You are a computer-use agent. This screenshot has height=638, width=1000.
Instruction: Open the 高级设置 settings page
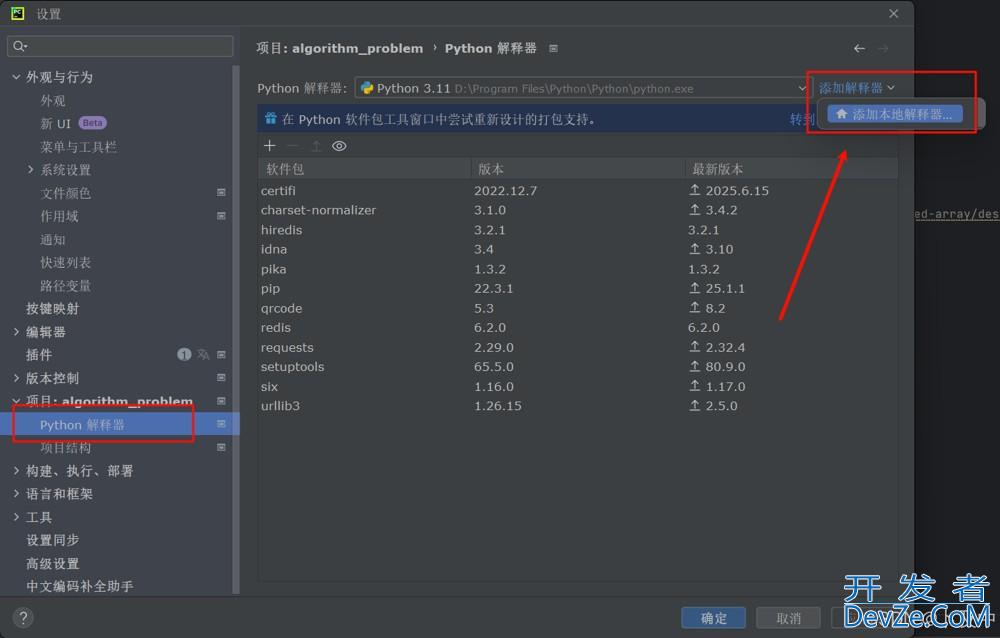pyautogui.click(x=52, y=563)
